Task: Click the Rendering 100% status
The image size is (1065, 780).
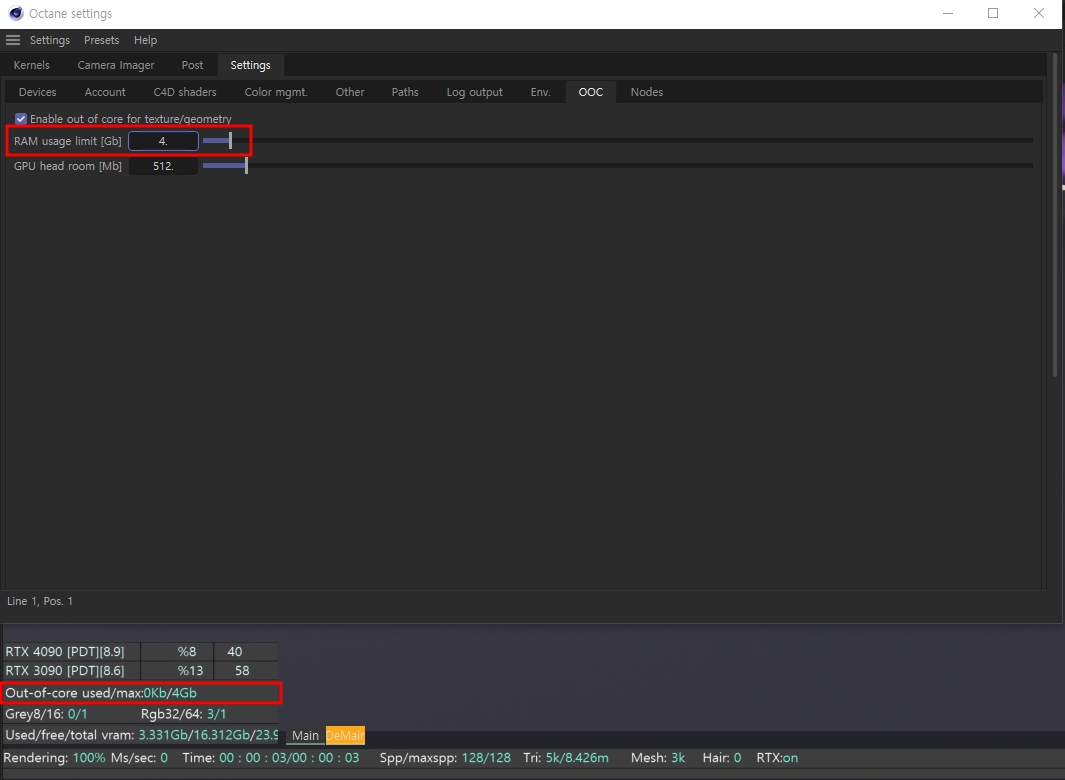Action: pos(54,758)
